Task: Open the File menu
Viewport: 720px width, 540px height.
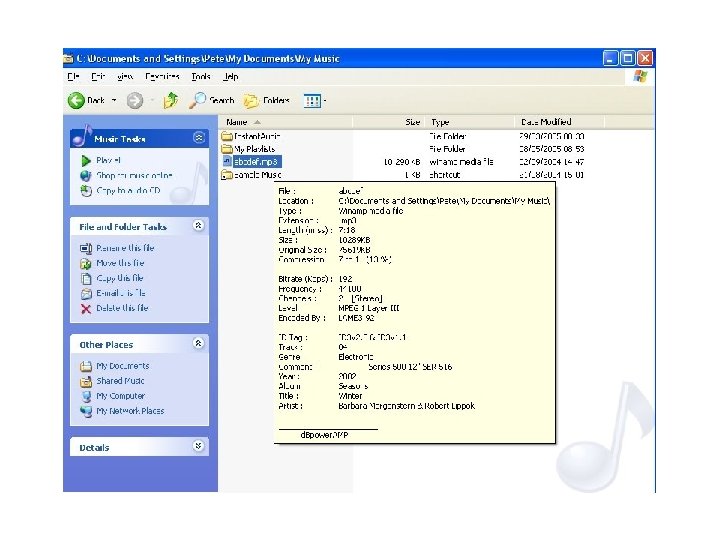Action: click(x=73, y=77)
